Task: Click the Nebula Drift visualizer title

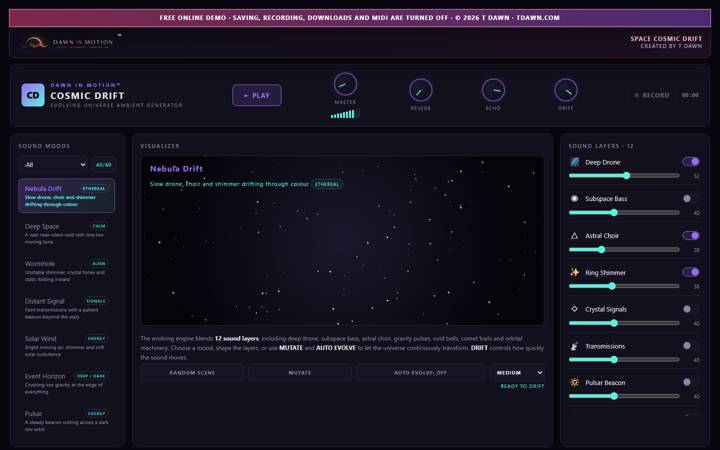Action: tap(176, 169)
